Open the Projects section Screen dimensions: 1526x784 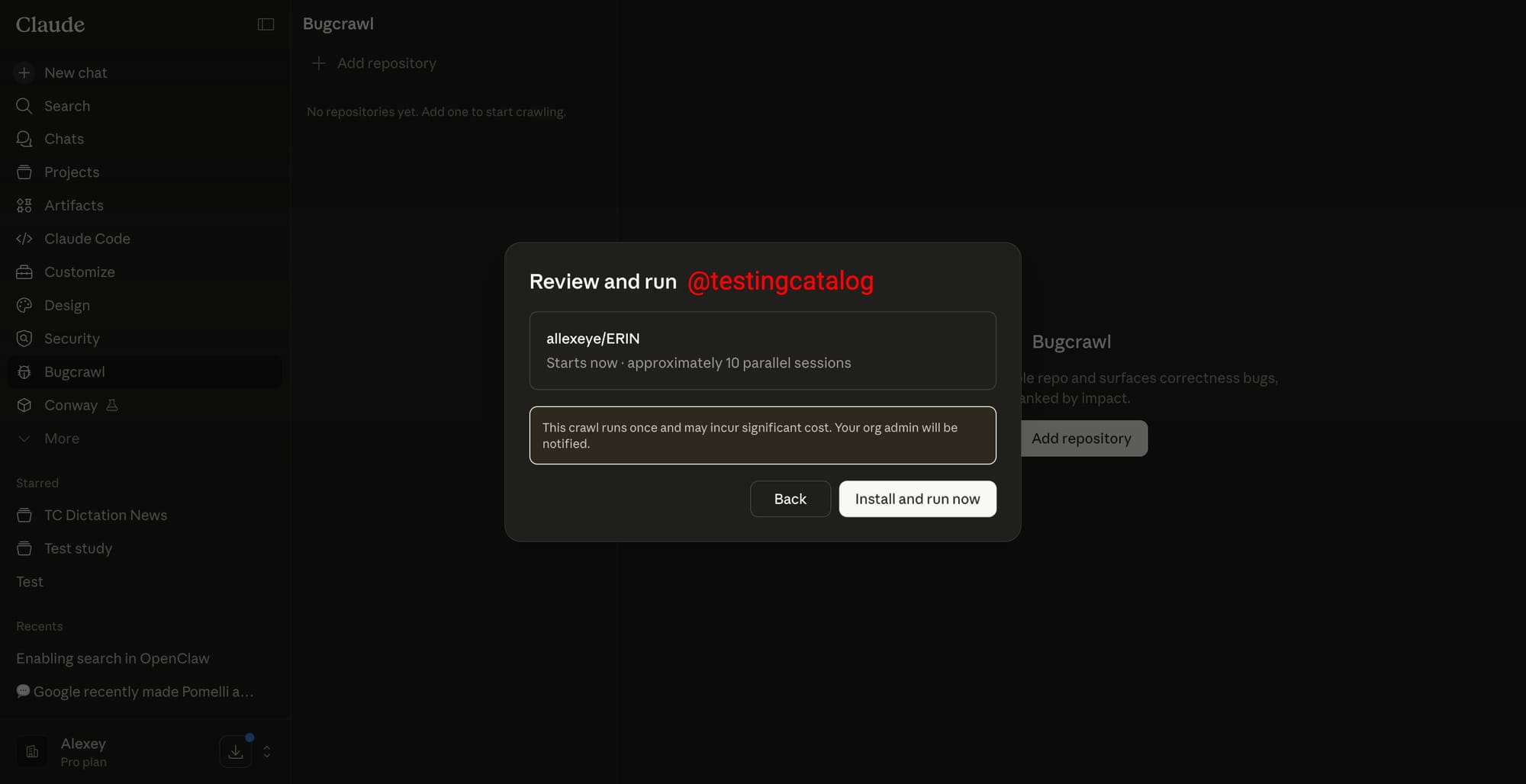(x=145, y=172)
